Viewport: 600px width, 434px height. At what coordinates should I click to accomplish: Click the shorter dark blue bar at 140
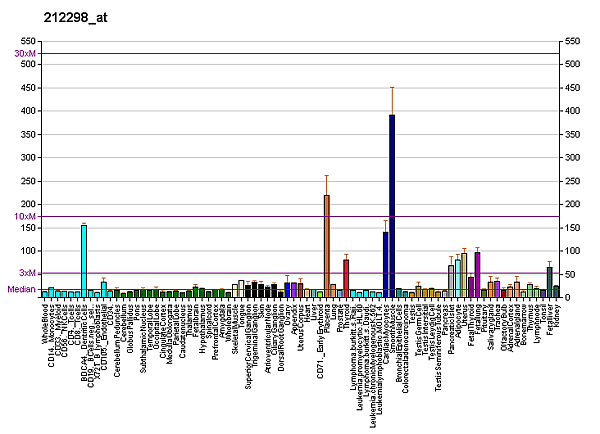point(385,264)
